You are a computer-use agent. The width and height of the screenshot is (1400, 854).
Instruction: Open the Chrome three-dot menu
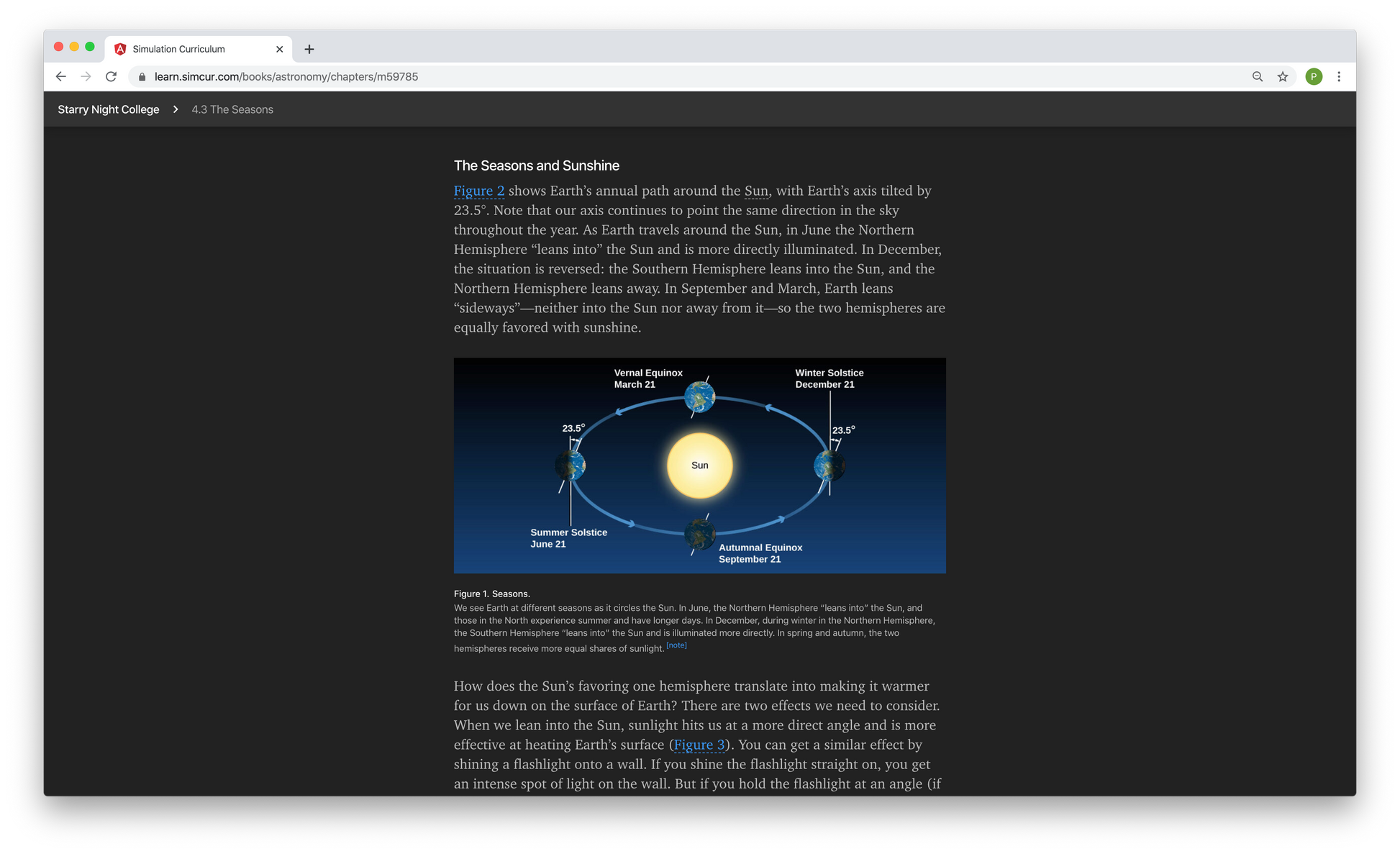tap(1338, 76)
